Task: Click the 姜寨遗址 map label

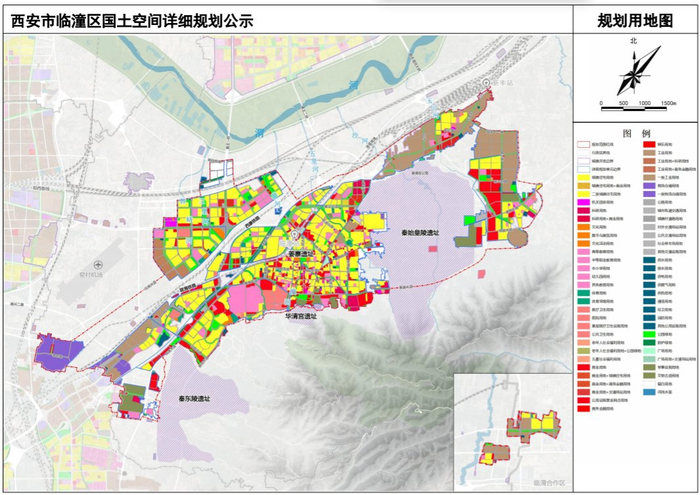Action: click(300, 252)
